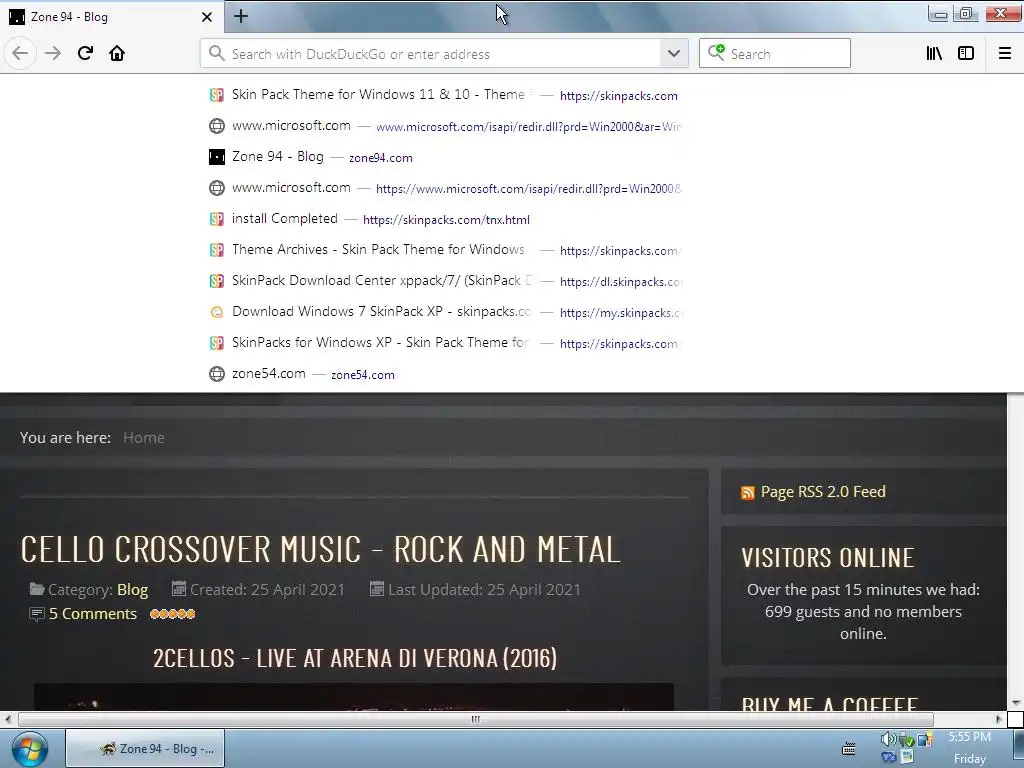The height and width of the screenshot is (768, 1024).
Task: Go forward using the forward arrow button
Action: (53, 54)
